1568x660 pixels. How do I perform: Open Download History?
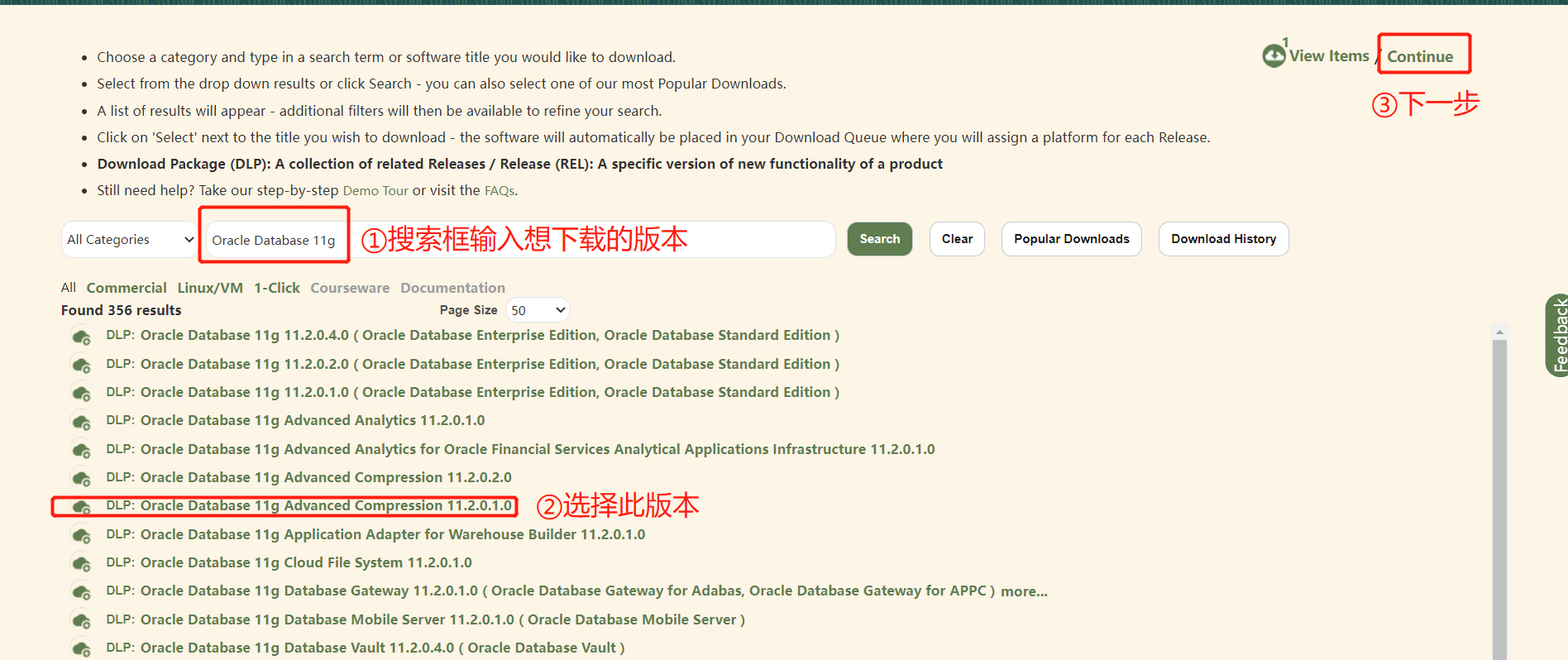click(x=1223, y=239)
